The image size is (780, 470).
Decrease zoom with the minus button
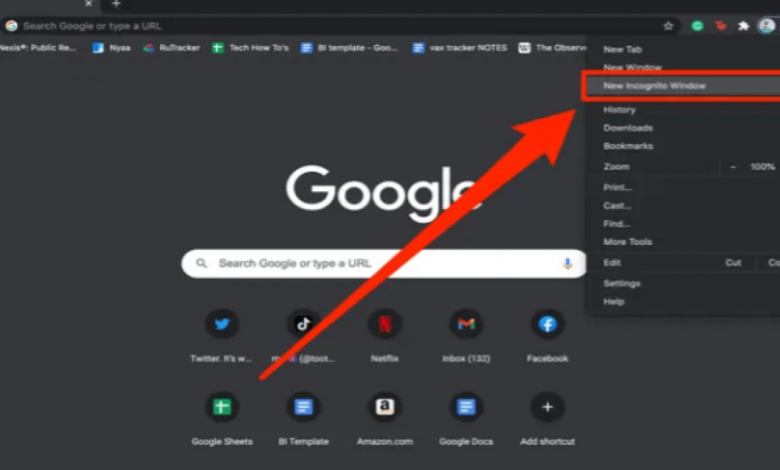click(732, 166)
